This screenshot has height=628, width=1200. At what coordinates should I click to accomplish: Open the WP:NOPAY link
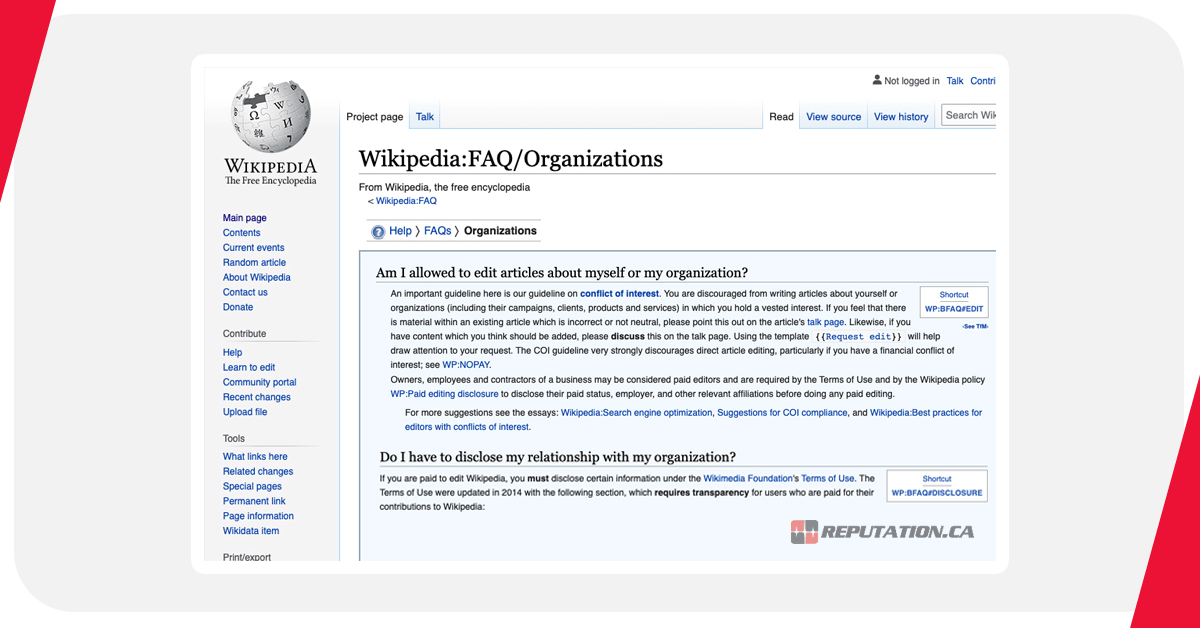[x=467, y=365]
